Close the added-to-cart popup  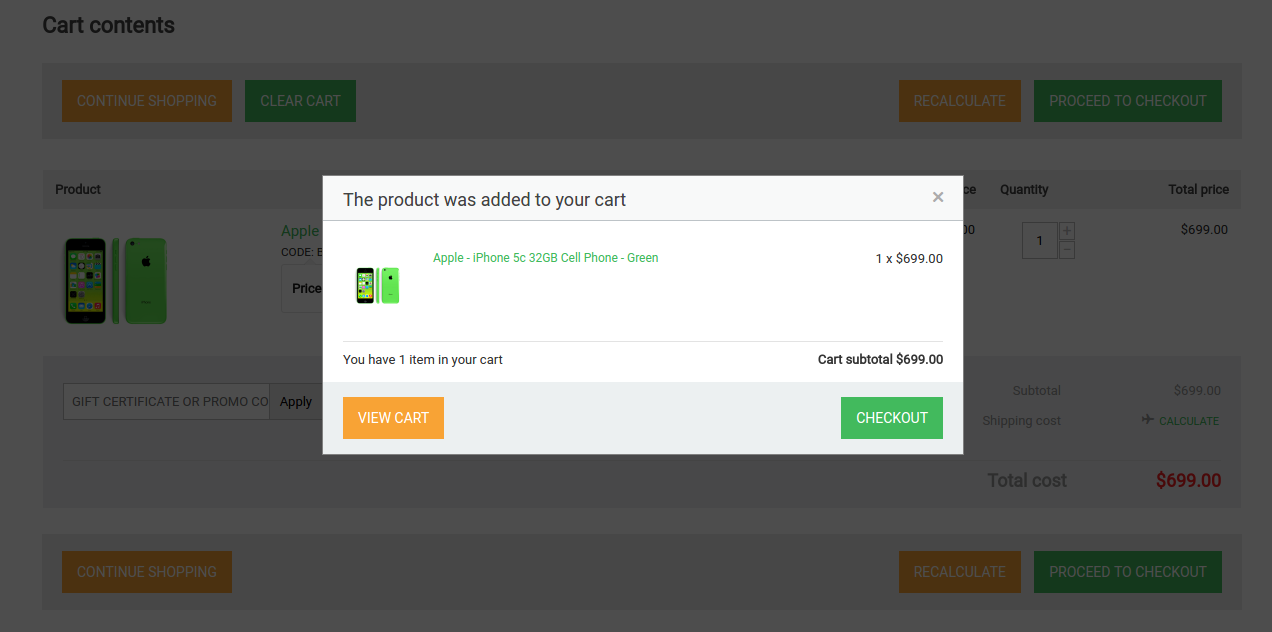(938, 197)
